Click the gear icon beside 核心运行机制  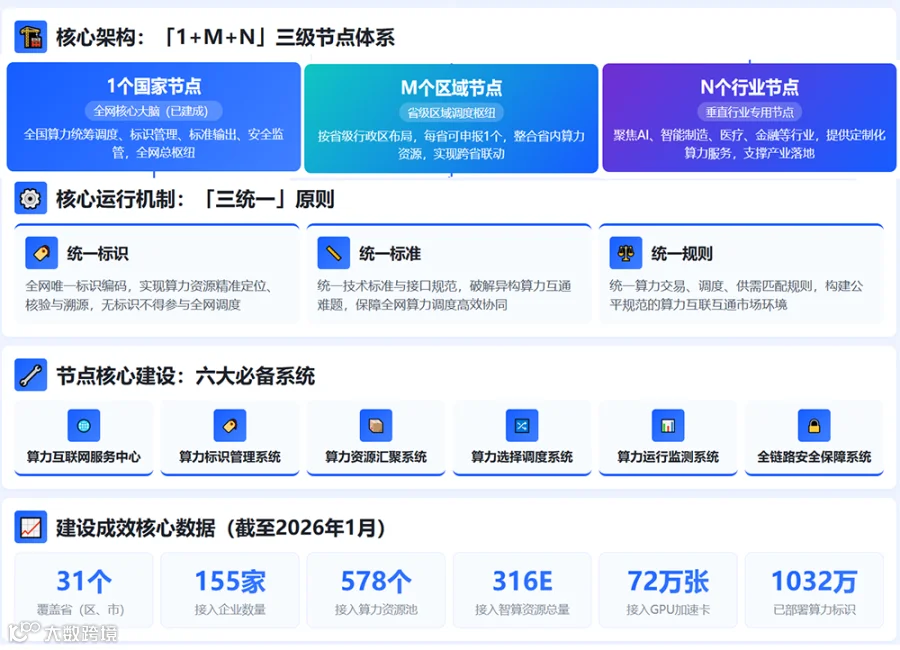tap(30, 199)
